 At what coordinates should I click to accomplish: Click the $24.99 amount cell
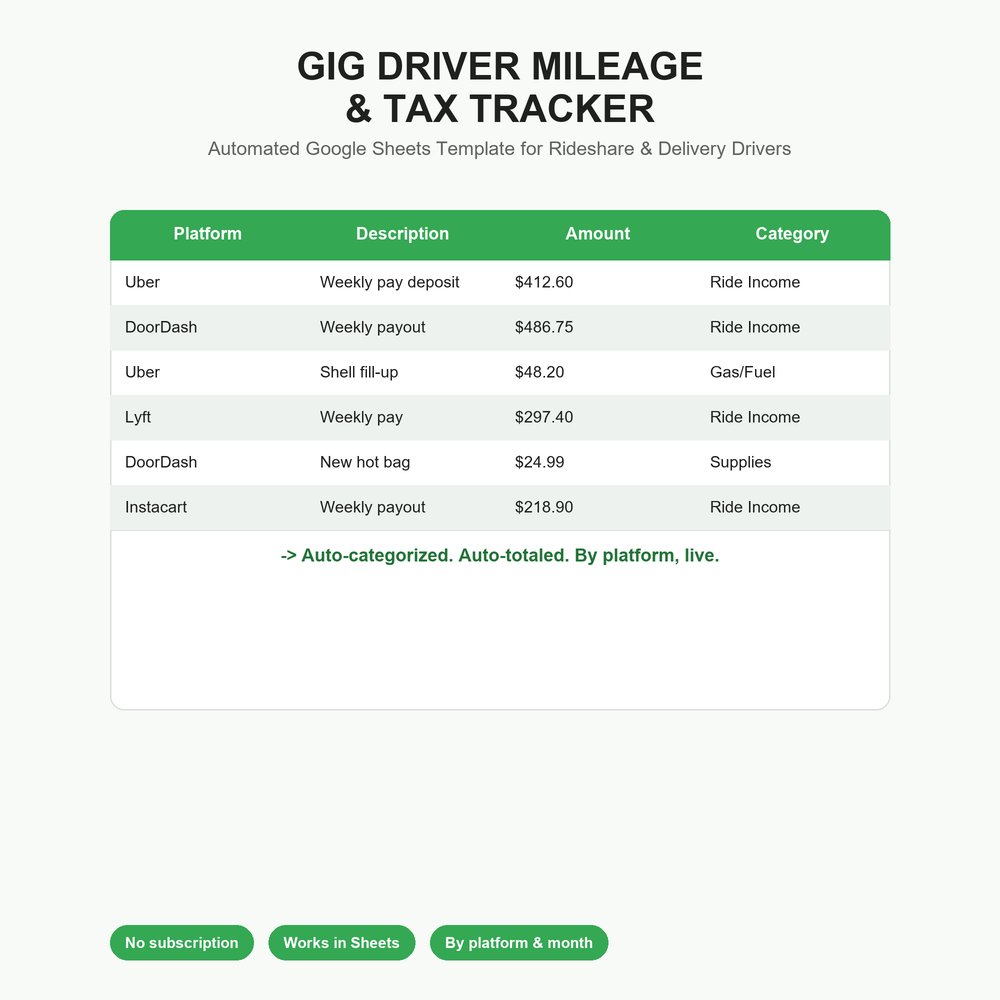[540, 462]
